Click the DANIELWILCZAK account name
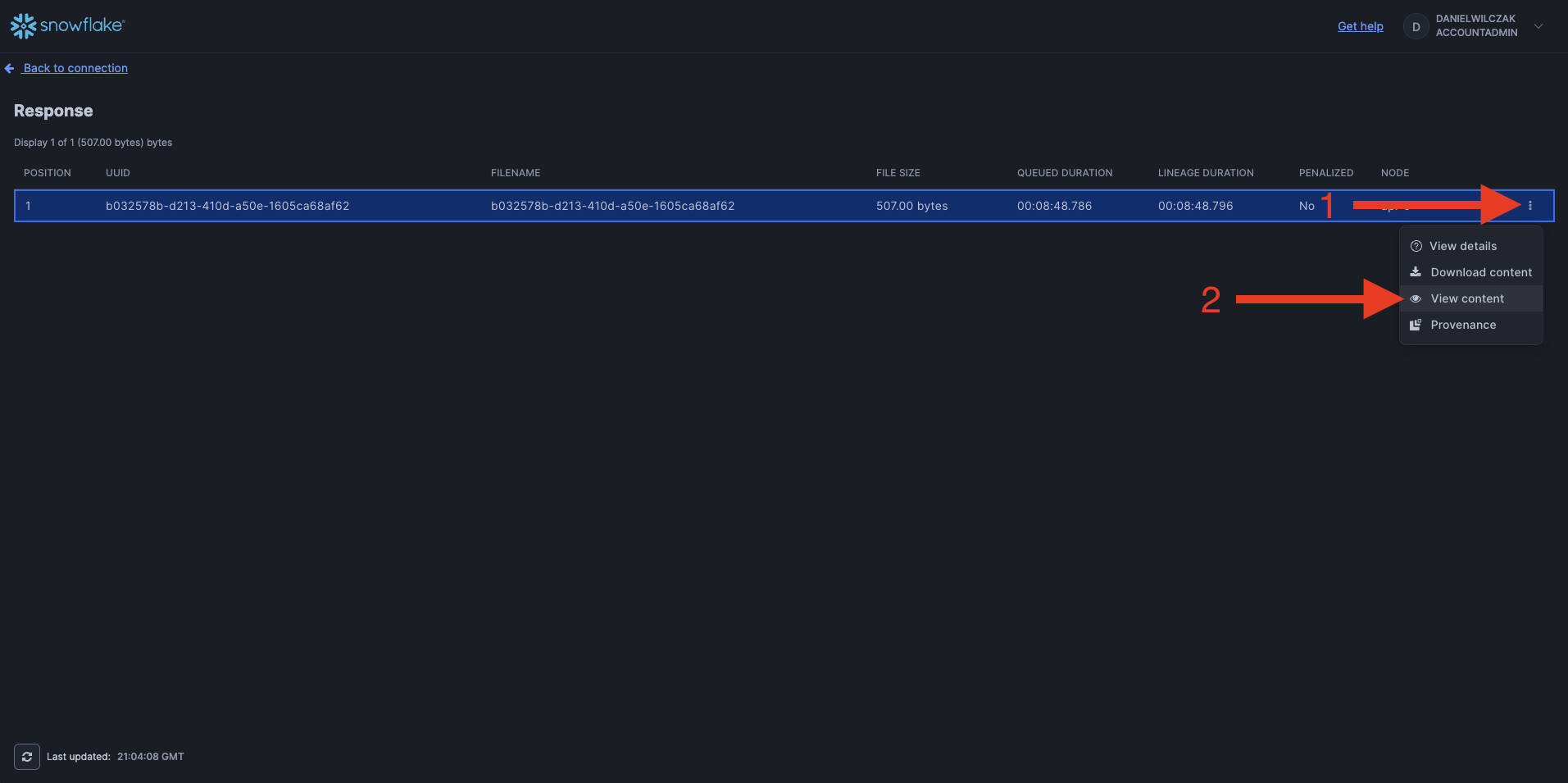 [x=1475, y=19]
